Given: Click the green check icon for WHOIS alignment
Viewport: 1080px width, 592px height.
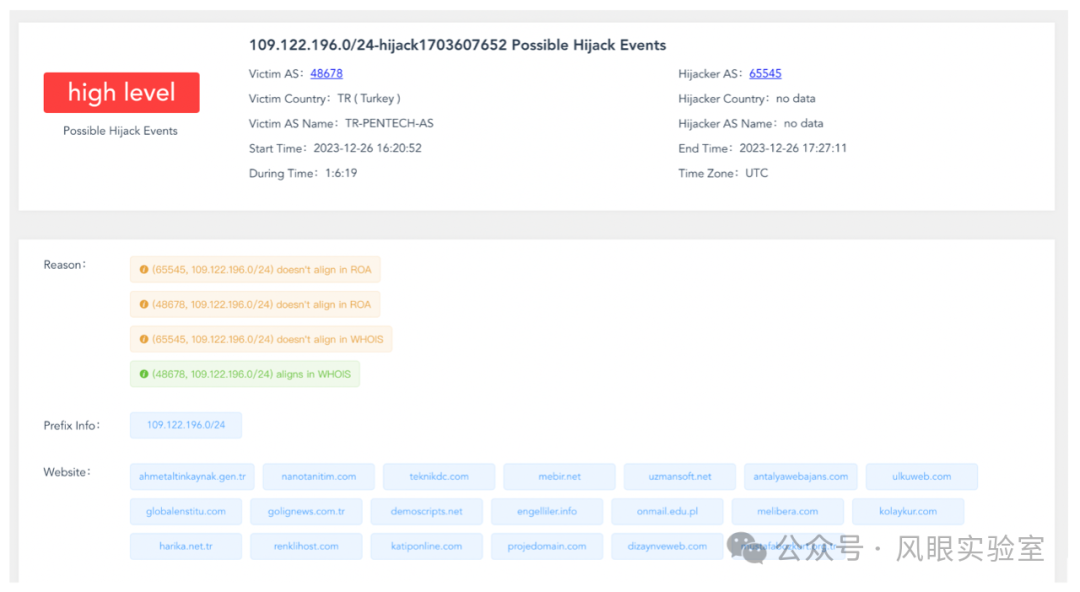Looking at the screenshot, I should 144,375.
